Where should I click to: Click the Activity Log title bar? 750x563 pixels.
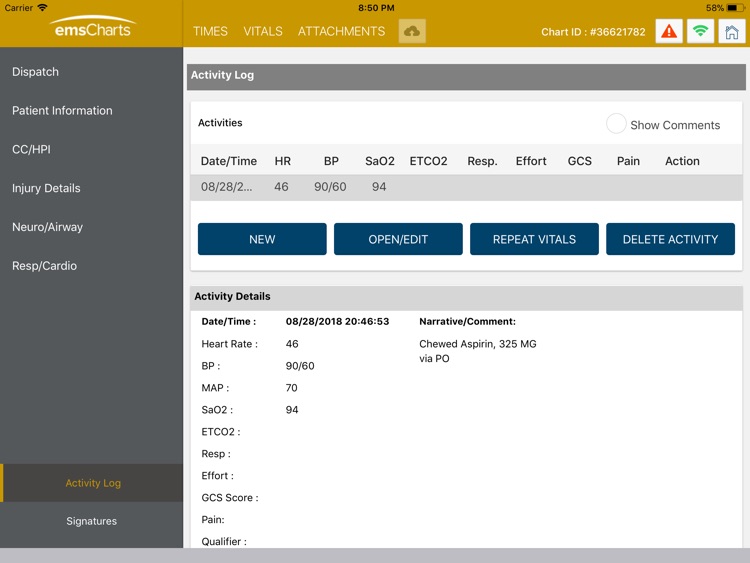(x=466, y=76)
